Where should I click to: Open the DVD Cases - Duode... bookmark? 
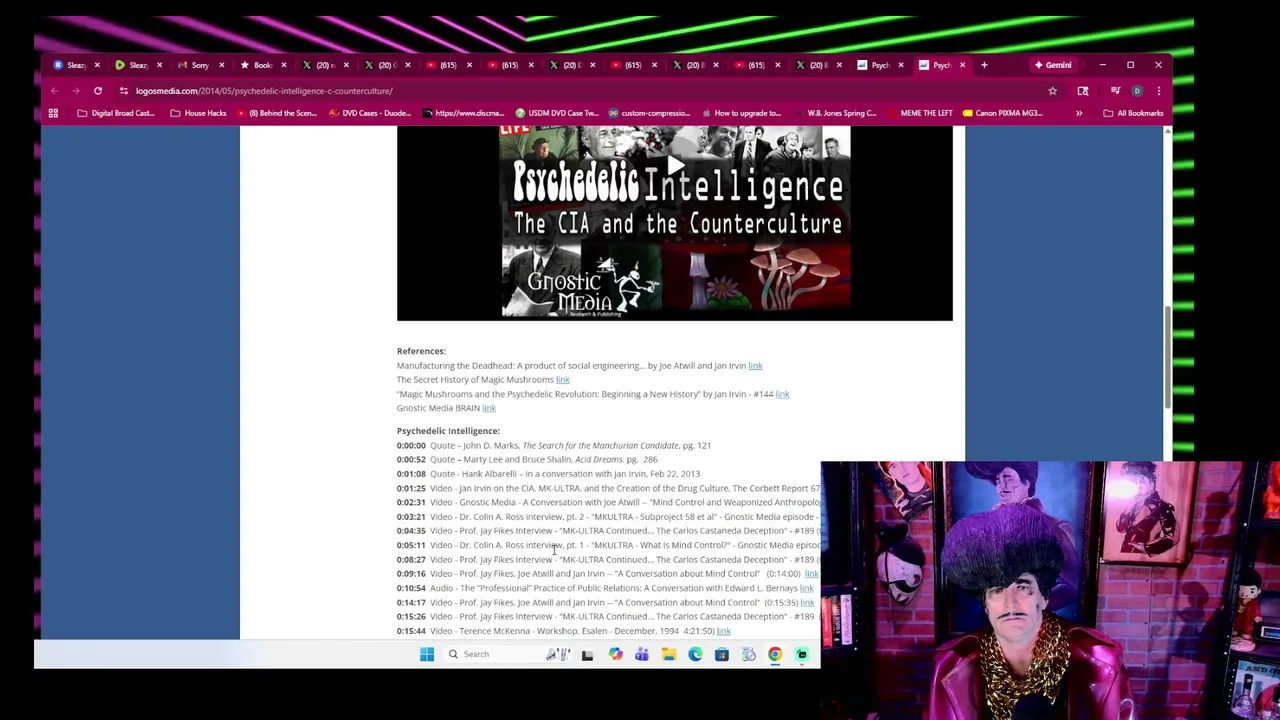369,113
